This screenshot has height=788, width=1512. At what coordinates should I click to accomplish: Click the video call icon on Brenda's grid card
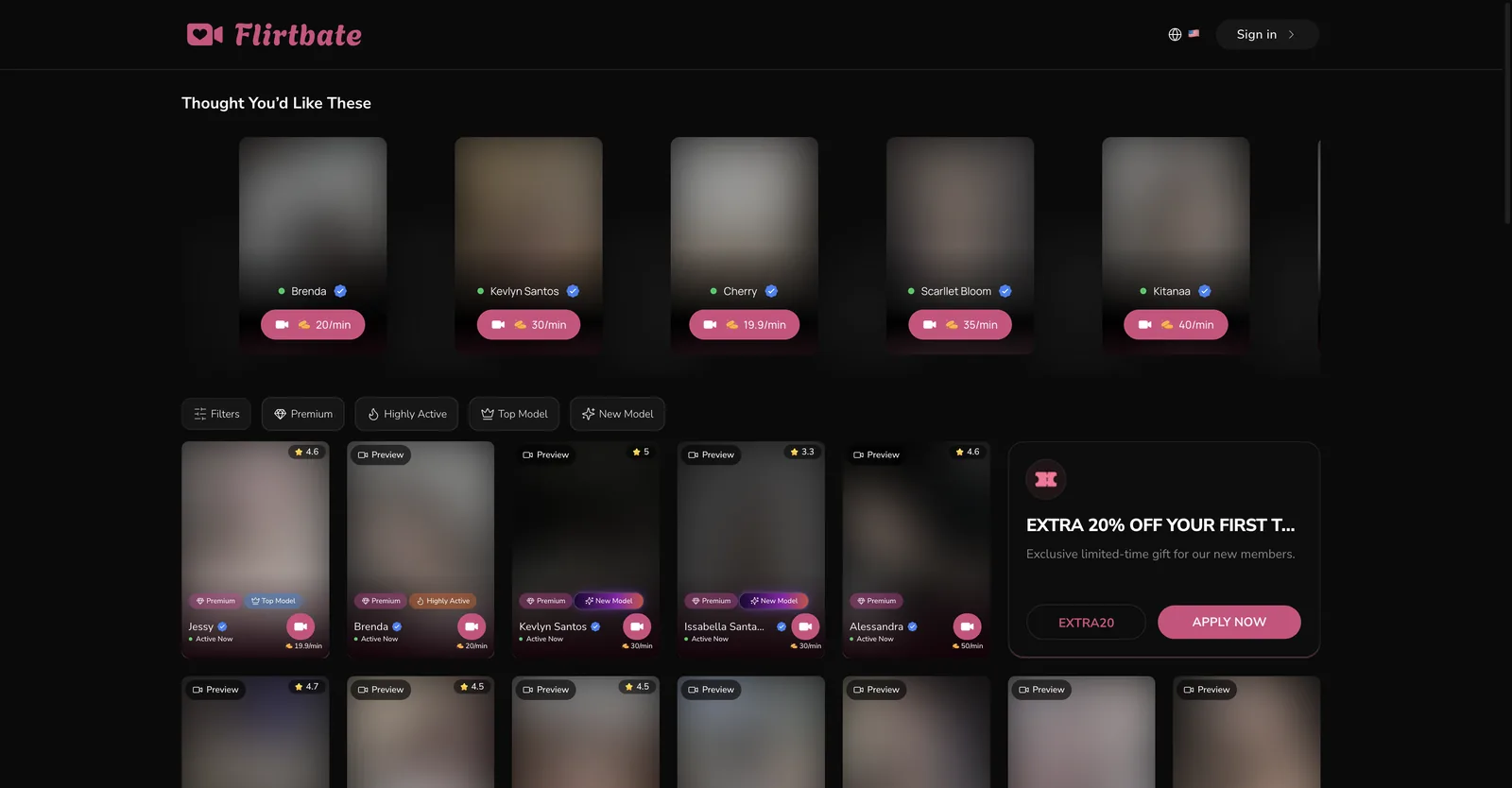pyautogui.click(x=472, y=626)
